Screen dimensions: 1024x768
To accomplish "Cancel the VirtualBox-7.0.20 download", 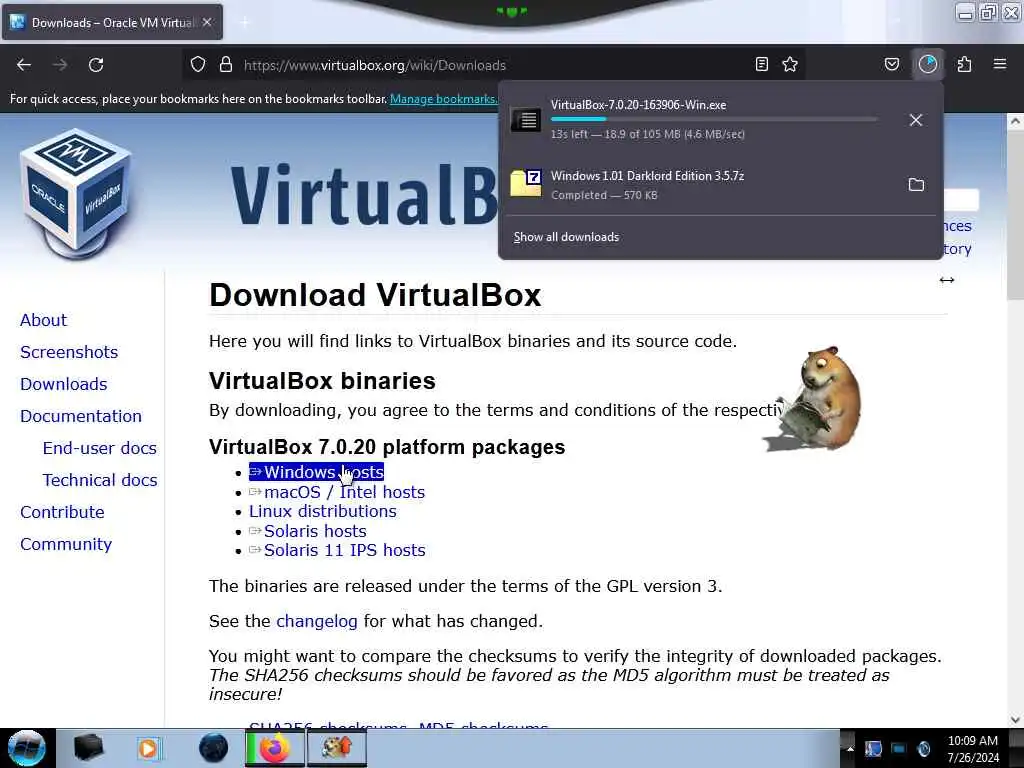I will (x=916, y=120).
